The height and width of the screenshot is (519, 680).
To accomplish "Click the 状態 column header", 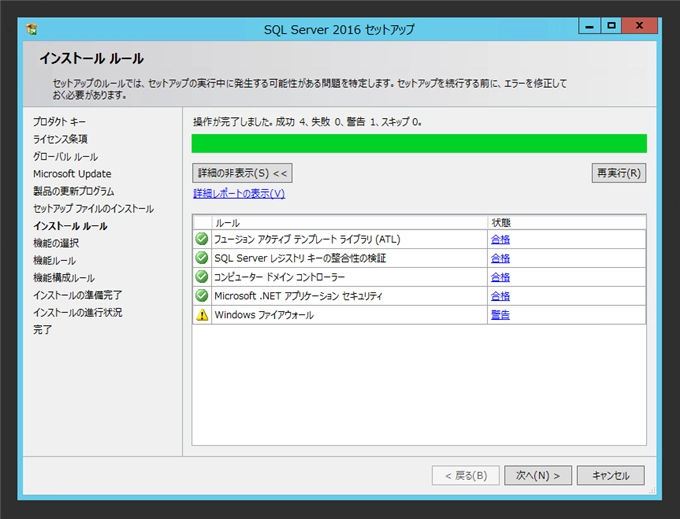I will coord(567,223).
